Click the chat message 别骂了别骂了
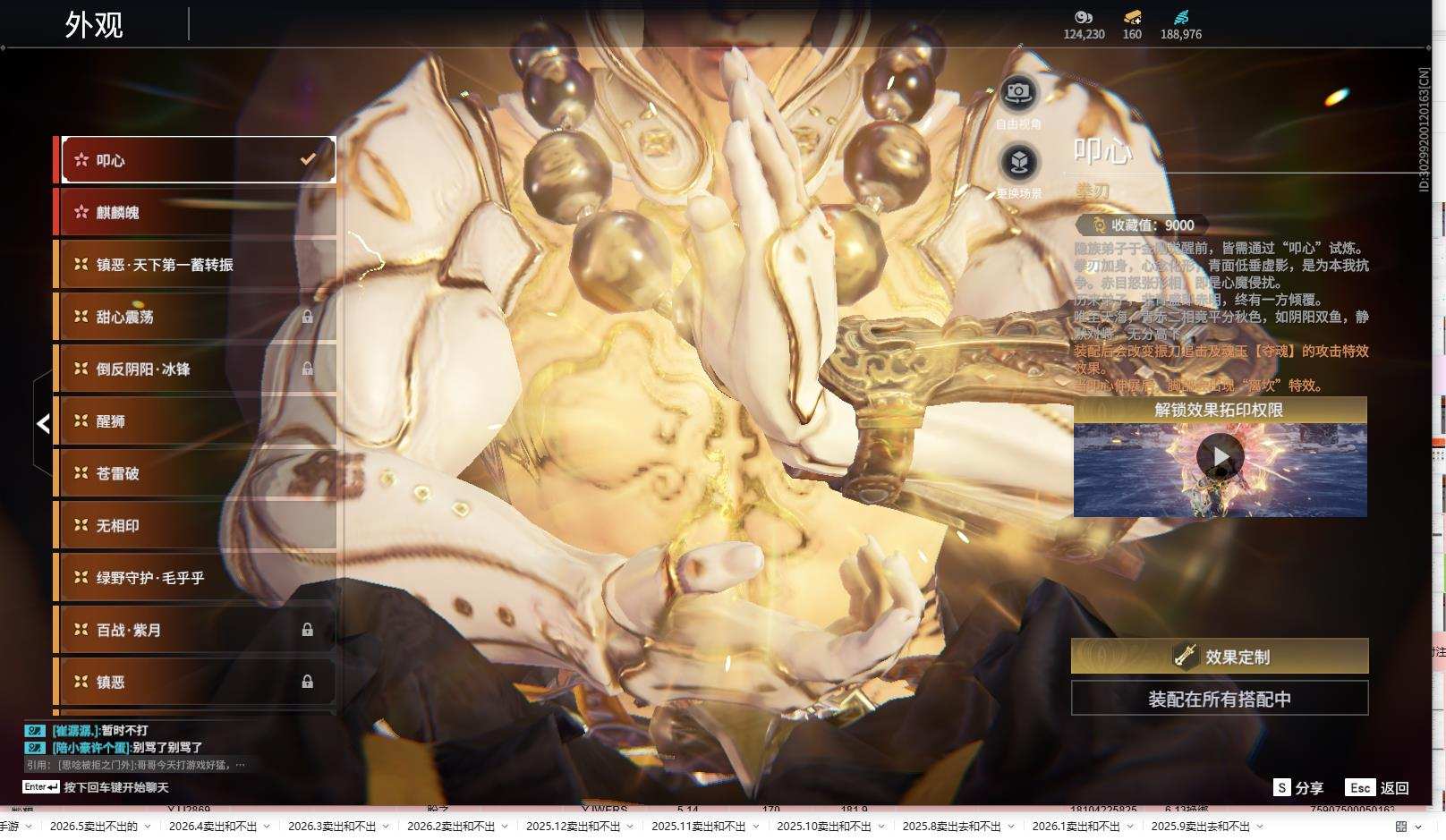Screen dimensions: 1446x840 tap(167, 748)
